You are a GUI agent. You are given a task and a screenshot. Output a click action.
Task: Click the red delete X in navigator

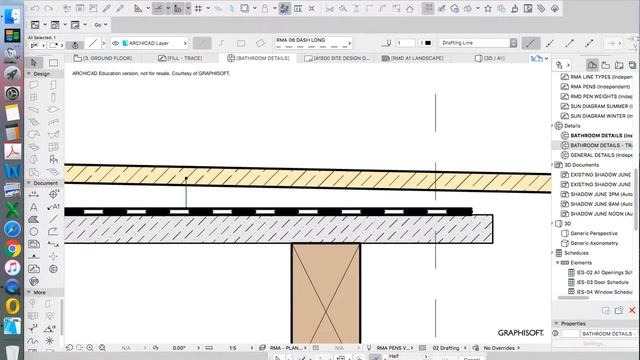(632, 311)
